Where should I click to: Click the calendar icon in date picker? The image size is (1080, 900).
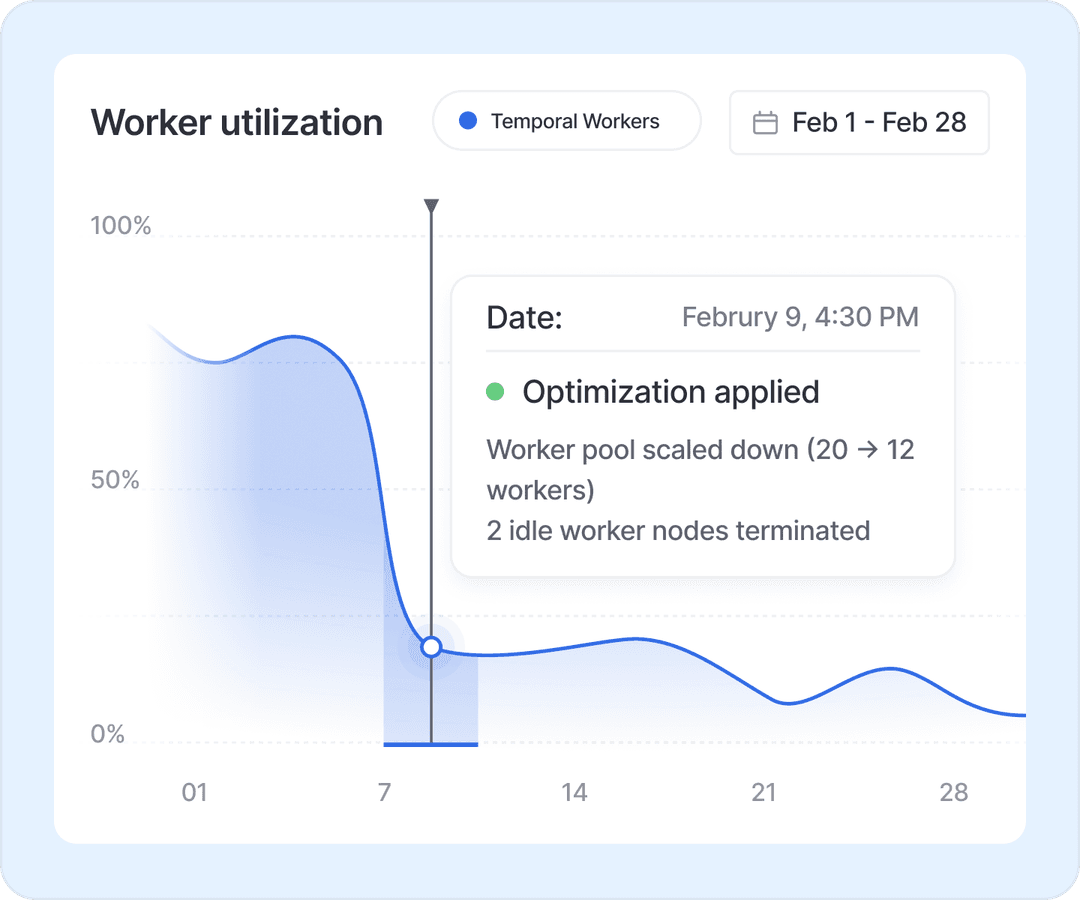pos(765,123)
